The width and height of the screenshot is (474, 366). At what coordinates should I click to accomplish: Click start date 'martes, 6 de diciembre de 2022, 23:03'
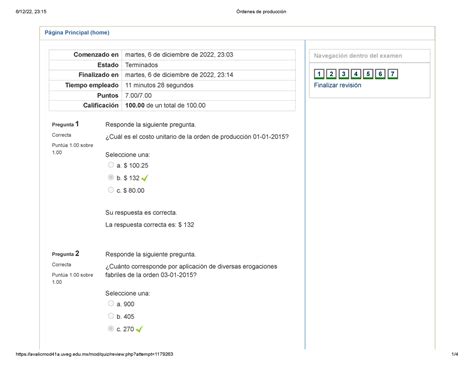click(179, 55)
